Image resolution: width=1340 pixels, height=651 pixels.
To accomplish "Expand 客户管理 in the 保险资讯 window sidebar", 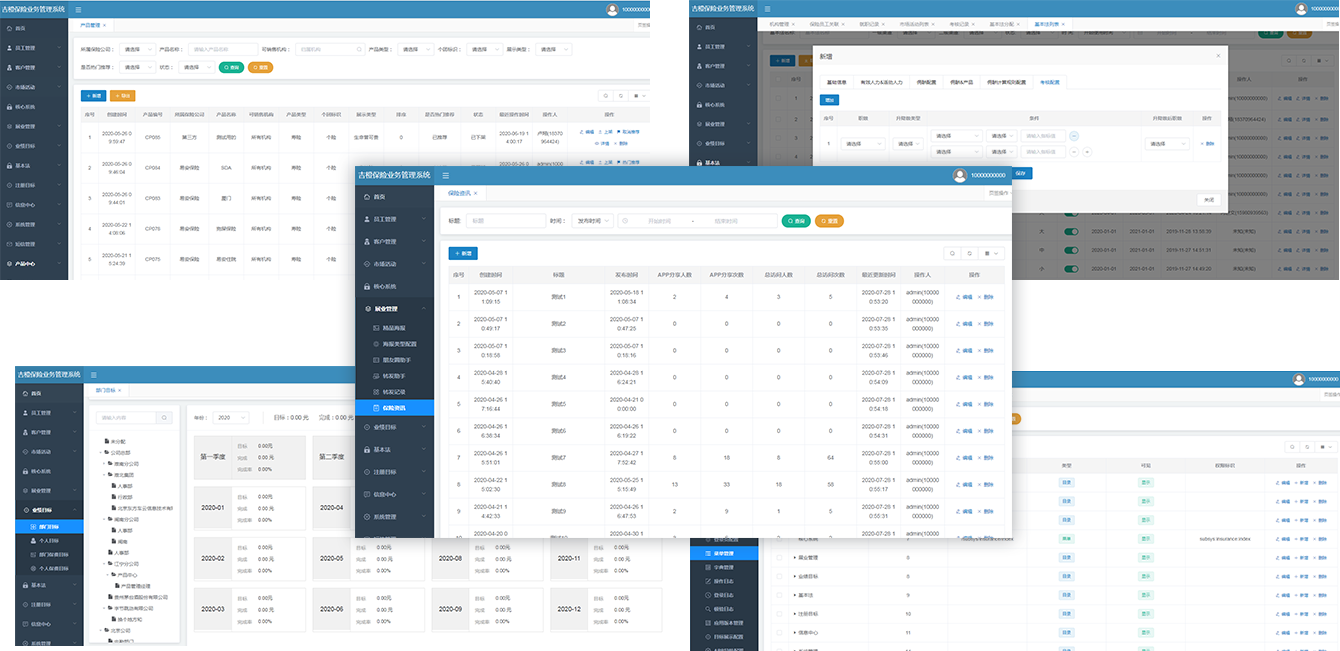I will coord(395,241).
